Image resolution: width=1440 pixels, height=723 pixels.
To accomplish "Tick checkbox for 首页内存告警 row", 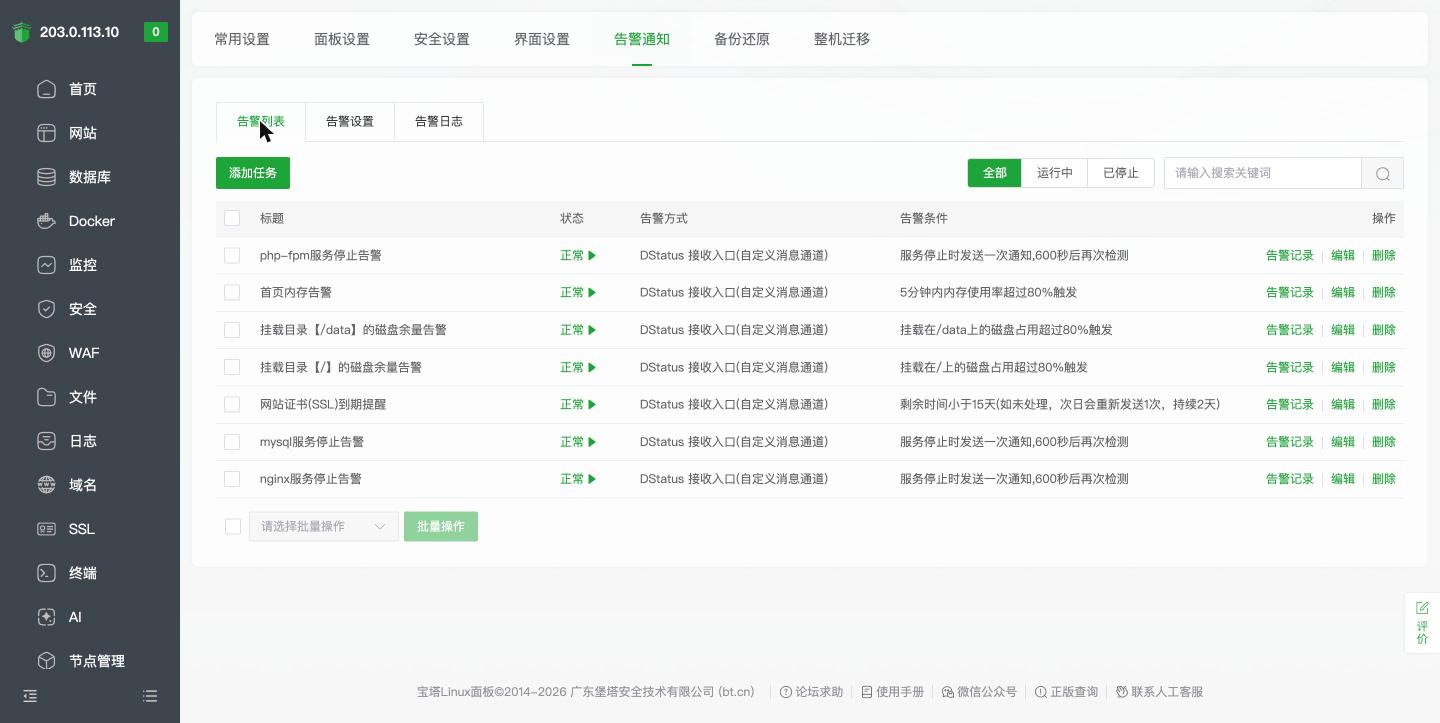I will point(232,292).
